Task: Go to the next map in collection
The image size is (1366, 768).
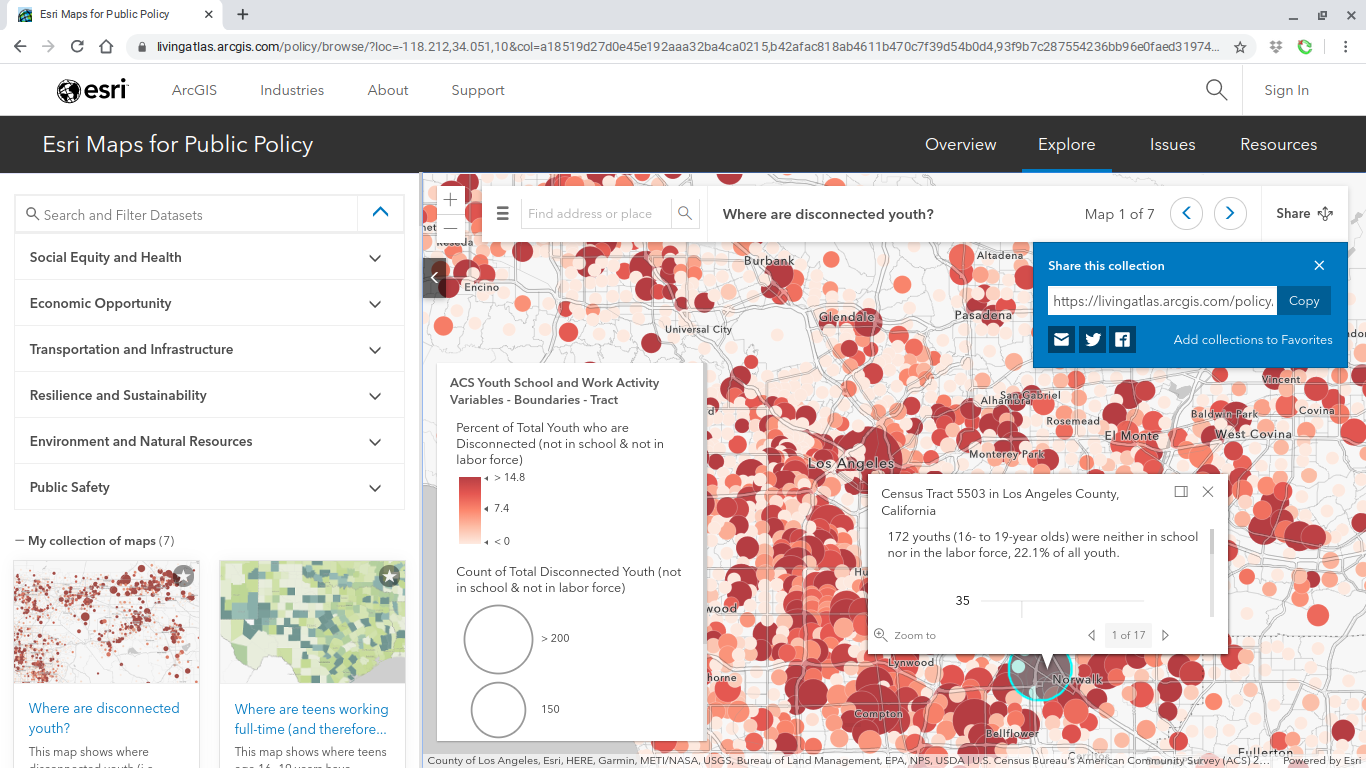Action: tap(1230, 214)
